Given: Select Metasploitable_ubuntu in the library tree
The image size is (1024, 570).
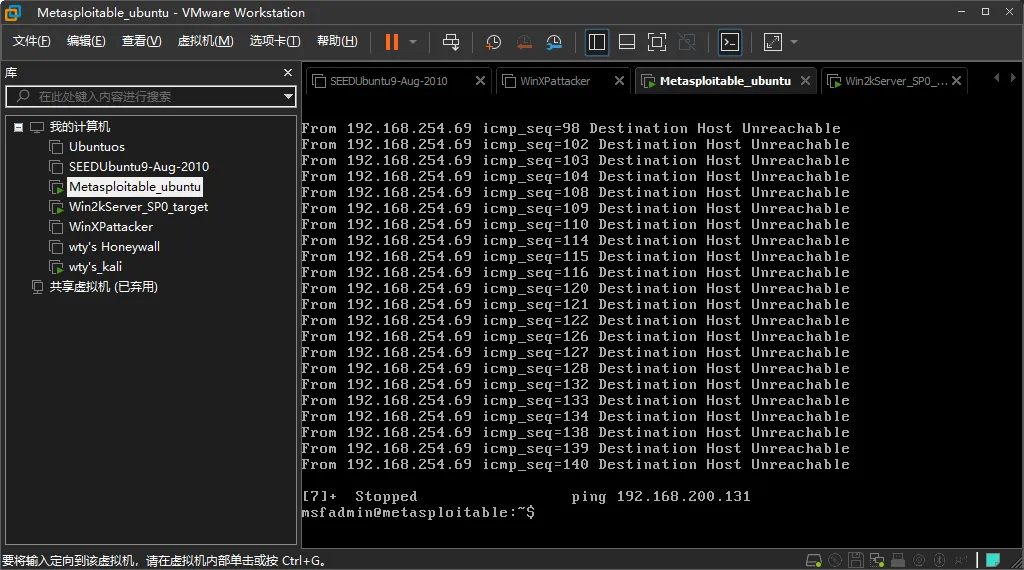Looking at the screenshot, I should [x=135, y=187].
